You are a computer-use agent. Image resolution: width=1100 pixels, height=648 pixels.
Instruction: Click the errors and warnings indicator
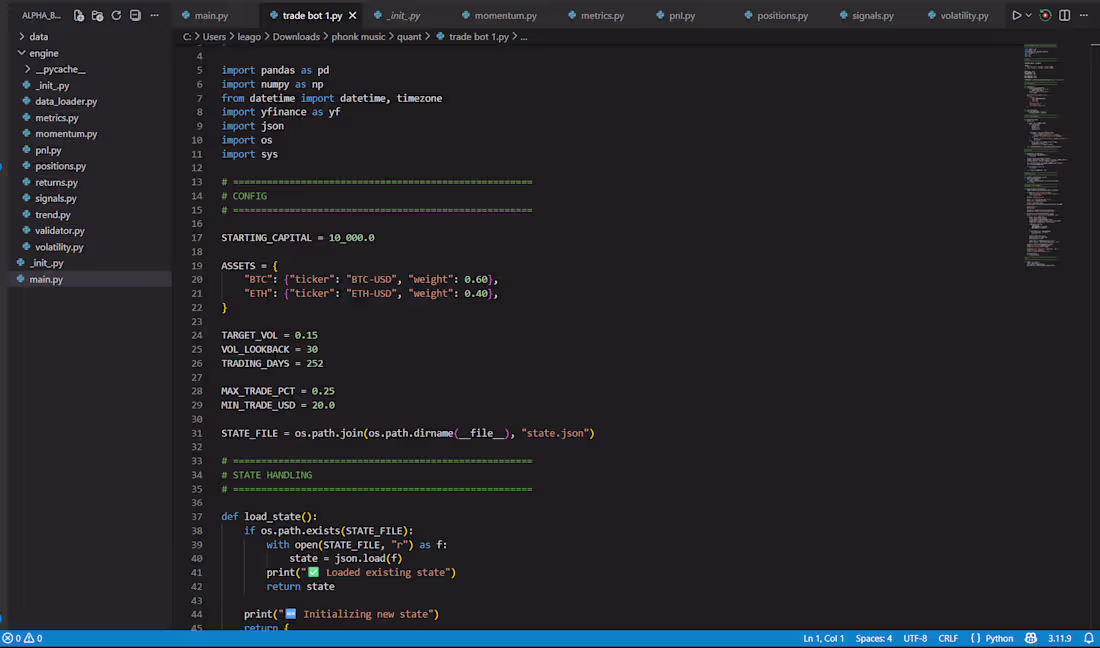[23, 638]
